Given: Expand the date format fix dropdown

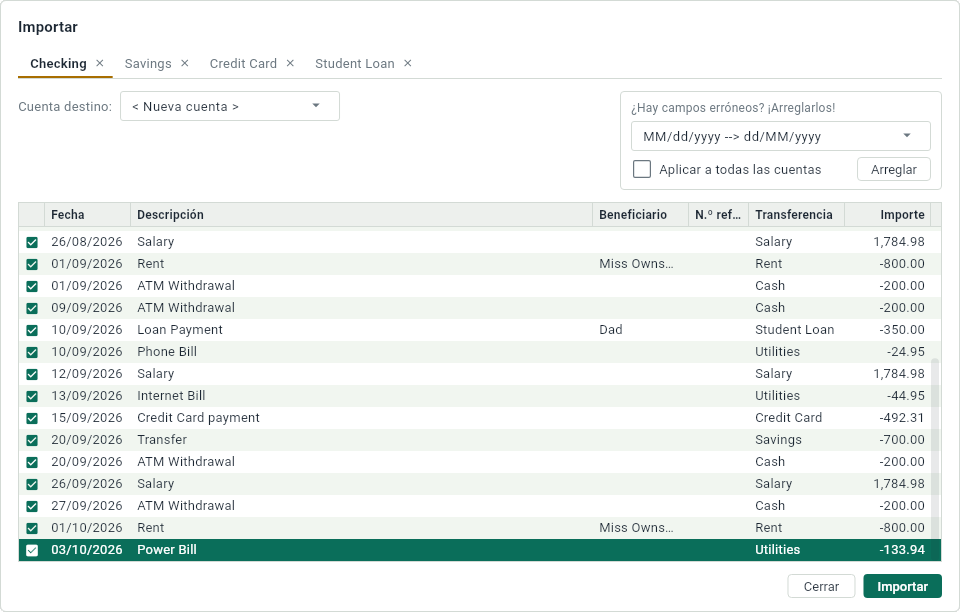Looking at the screenshot, I should [x=781, y=136].
